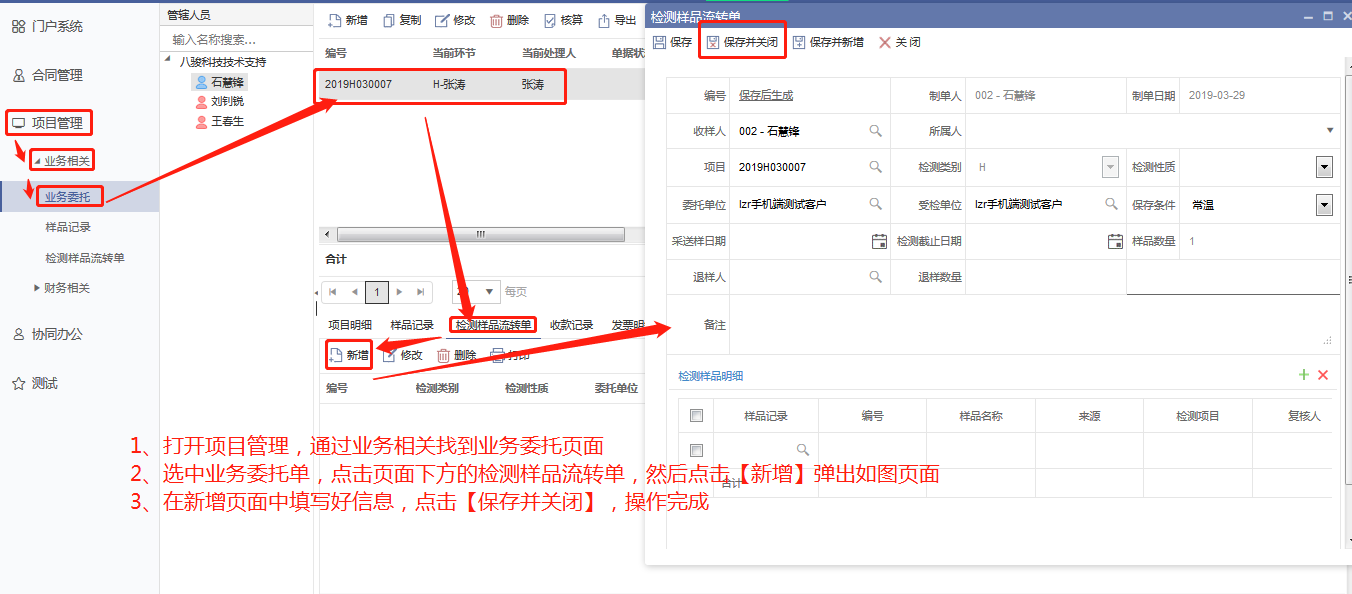Switch to the 检测样品流转单 tab
The height and width of the screenshot is (594, 1352).
coord(493,325)
